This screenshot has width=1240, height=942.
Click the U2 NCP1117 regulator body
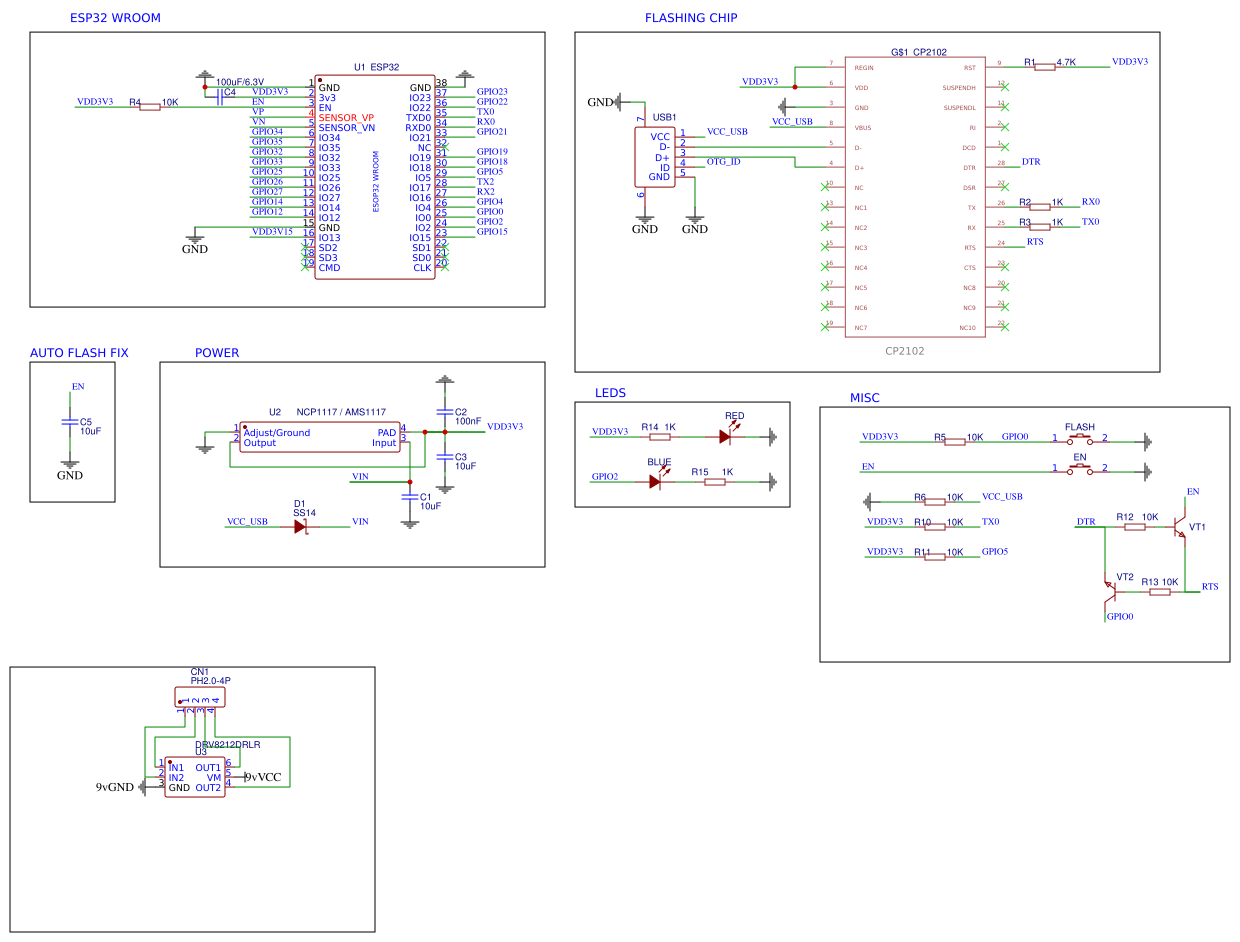click(x=319, y=437)
